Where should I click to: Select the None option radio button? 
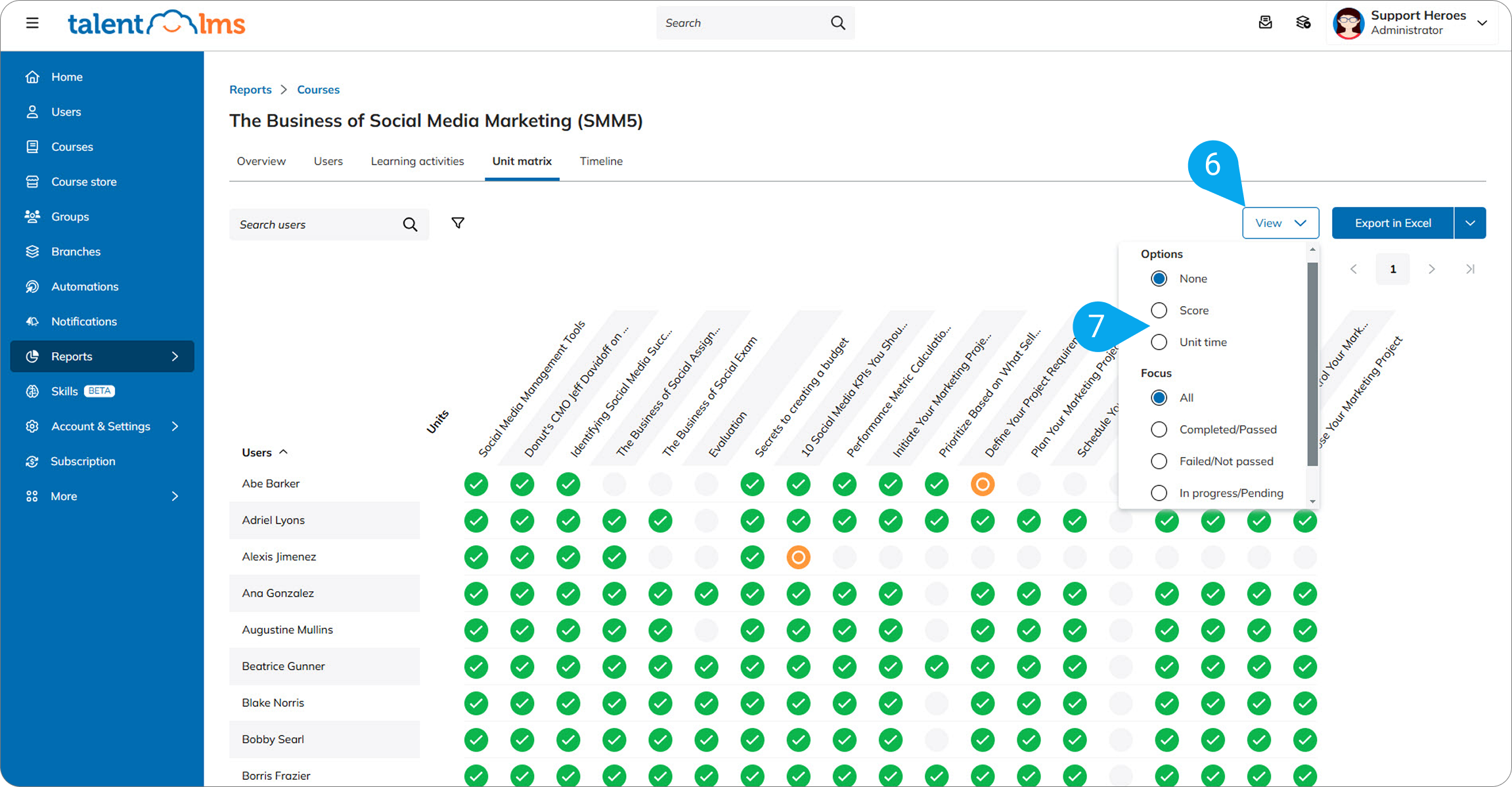(1159, 279)
